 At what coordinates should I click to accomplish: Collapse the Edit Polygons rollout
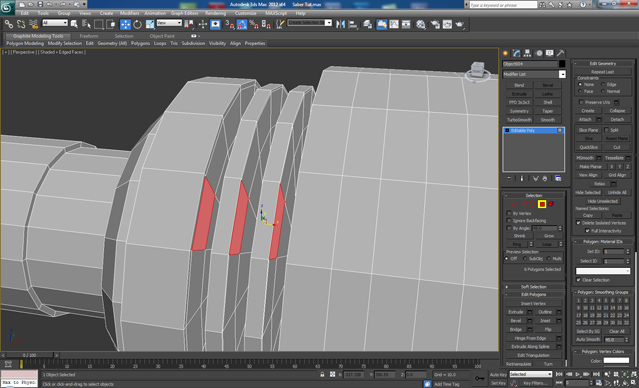[x=534, y=294]
